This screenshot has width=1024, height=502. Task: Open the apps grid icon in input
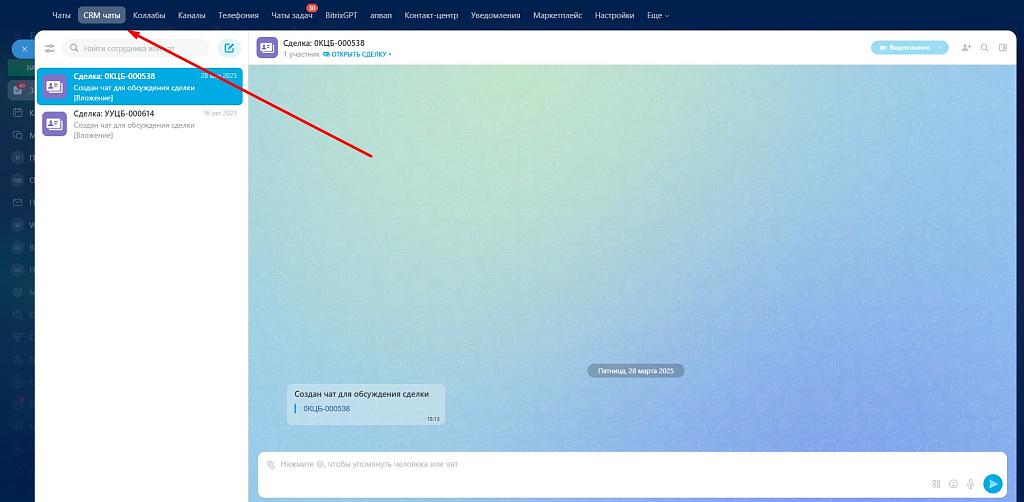(x=936, y=484)
